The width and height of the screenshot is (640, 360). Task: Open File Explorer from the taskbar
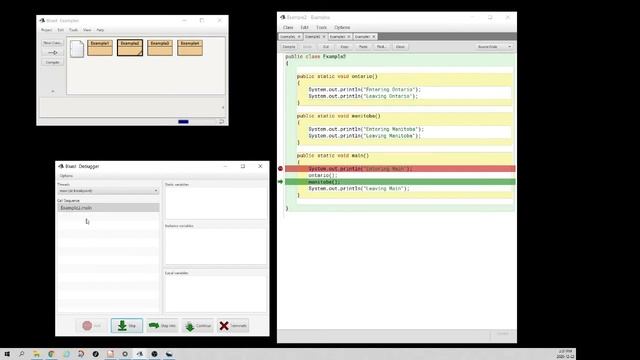pos(36,354)
